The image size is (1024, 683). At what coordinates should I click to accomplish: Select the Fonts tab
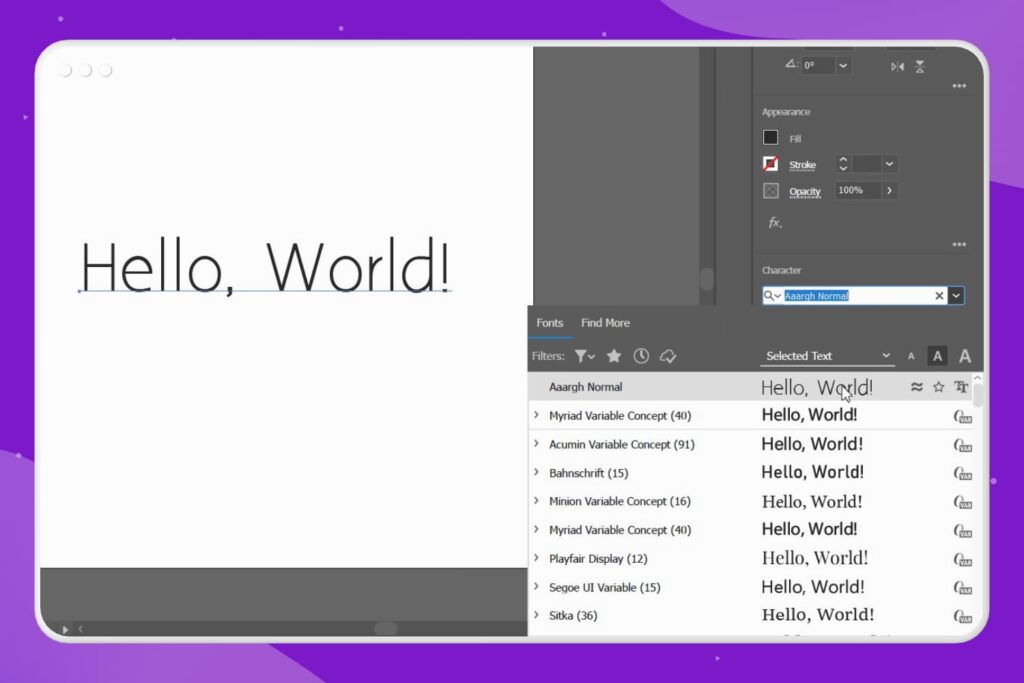[550, 323]
